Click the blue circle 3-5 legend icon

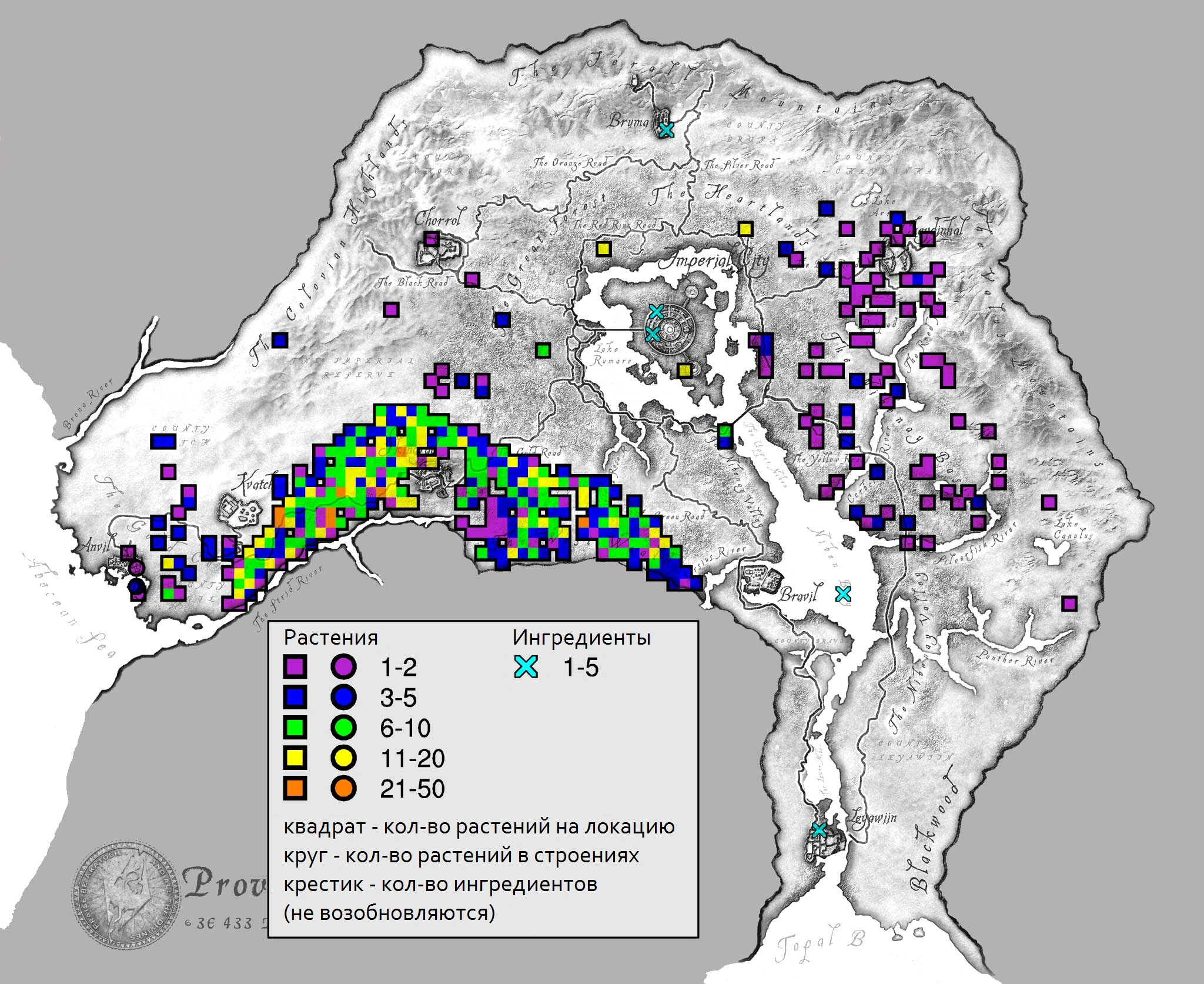[x=344, y=697]
